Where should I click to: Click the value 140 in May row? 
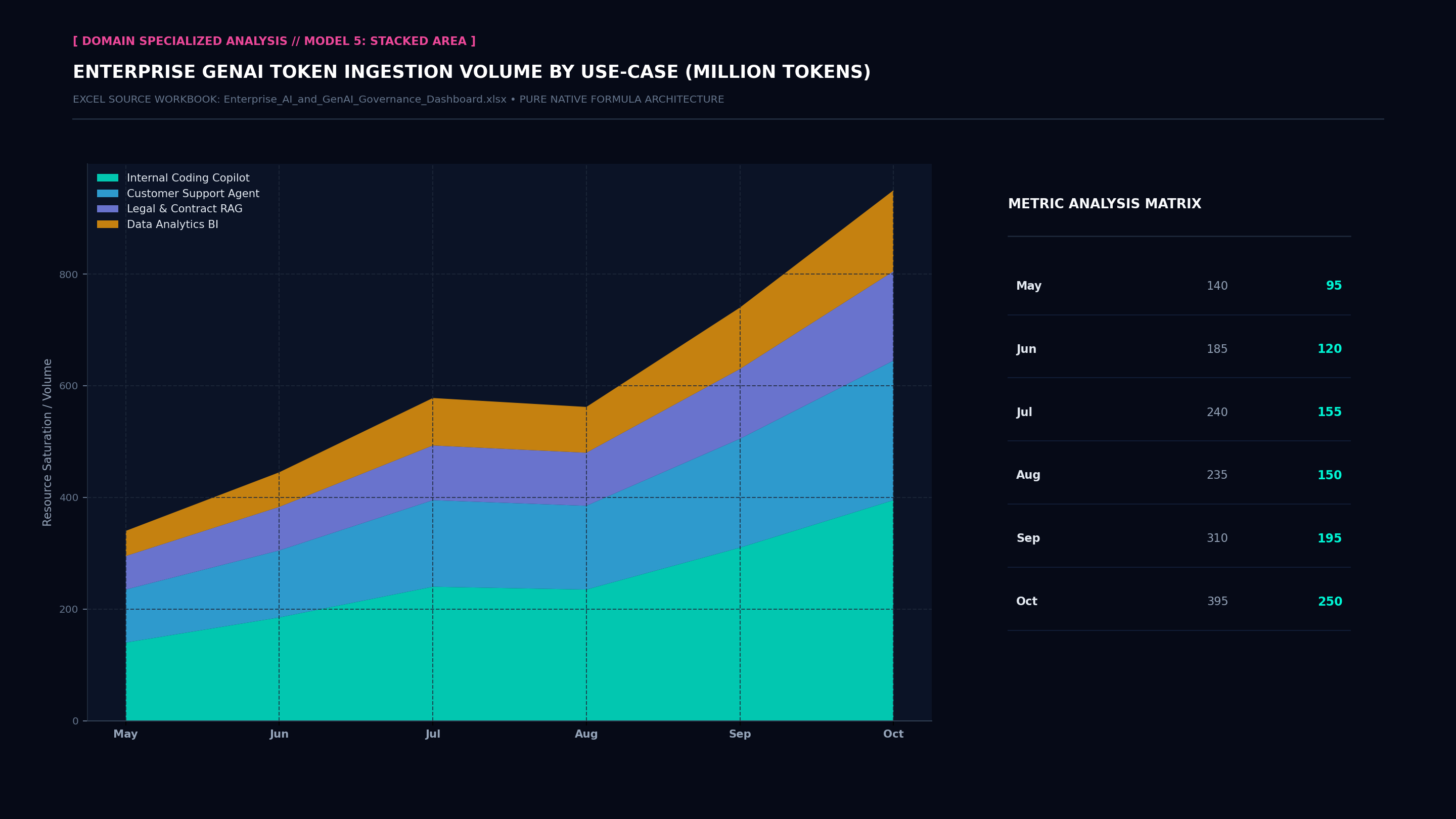pyautogui.click(x=1217, y=286)
